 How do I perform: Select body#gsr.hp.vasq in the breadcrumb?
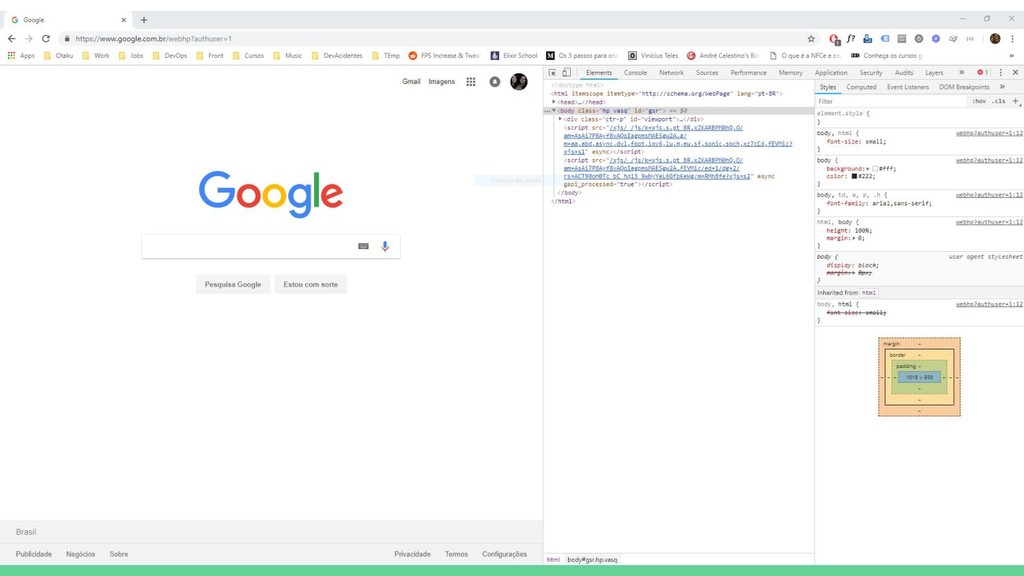coord(592,560)
